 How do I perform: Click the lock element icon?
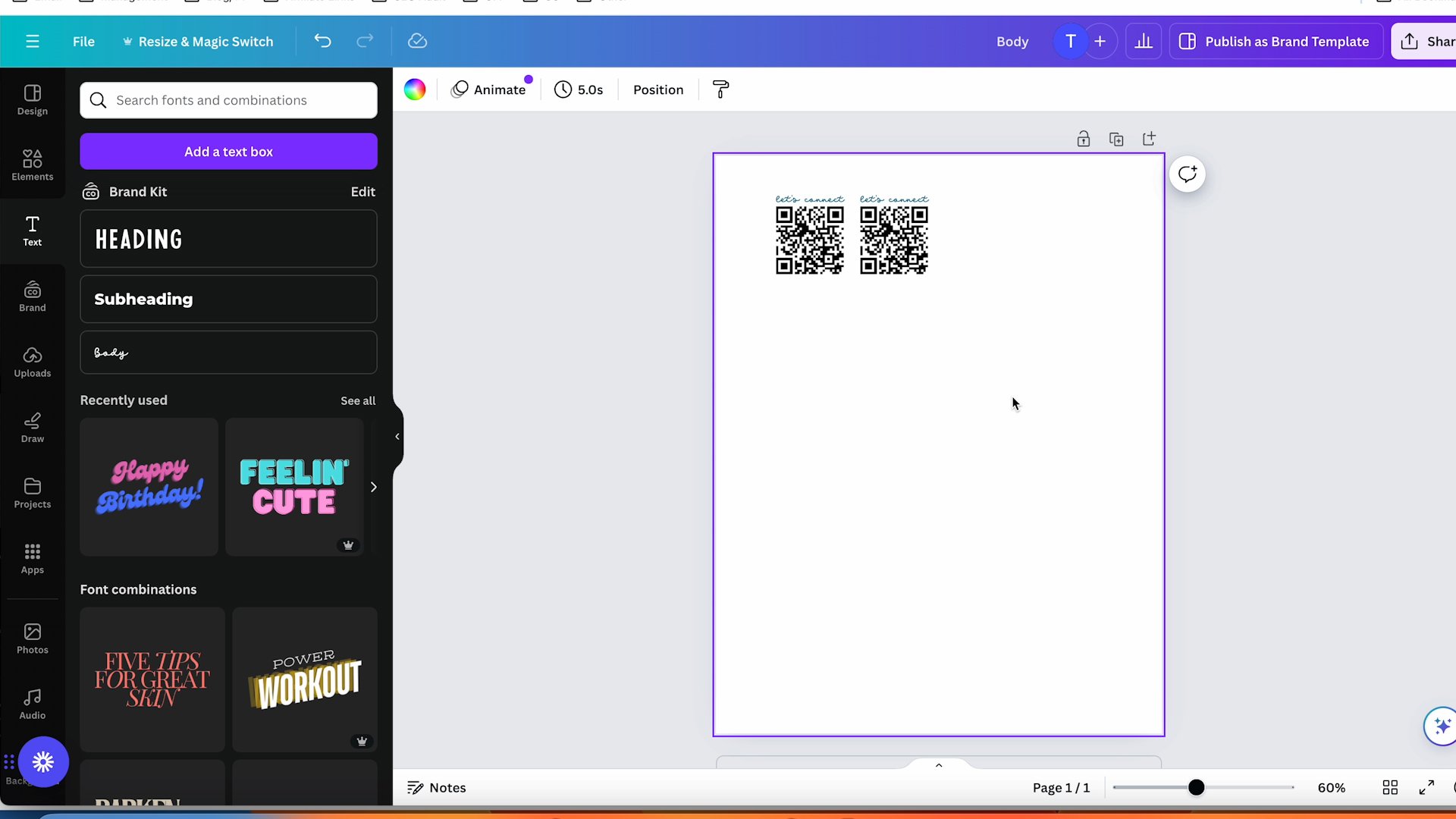1083,139
